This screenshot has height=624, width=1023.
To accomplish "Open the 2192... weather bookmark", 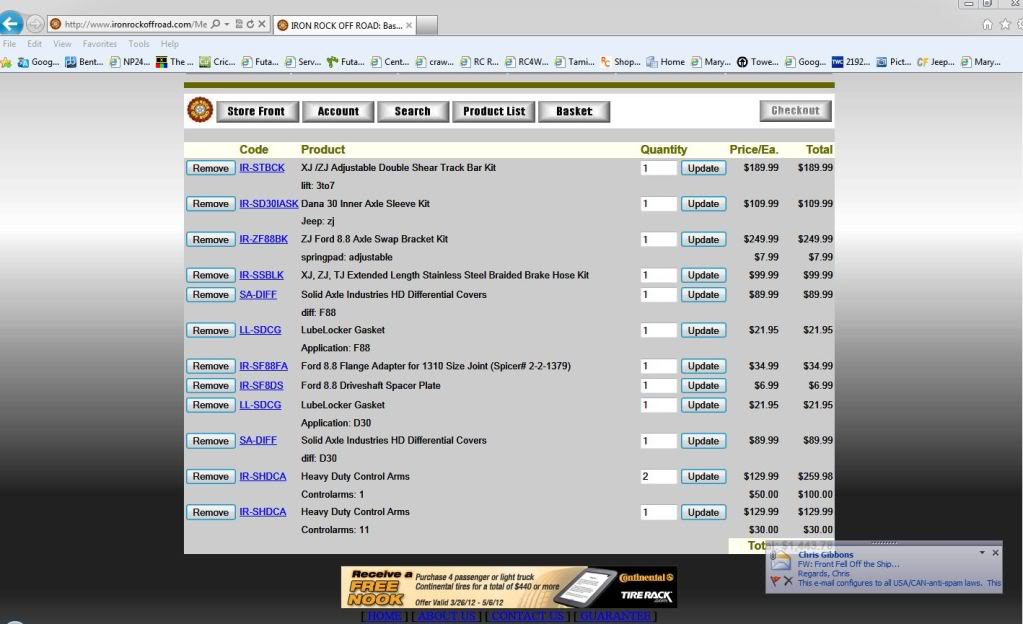I will coord(851,62).
